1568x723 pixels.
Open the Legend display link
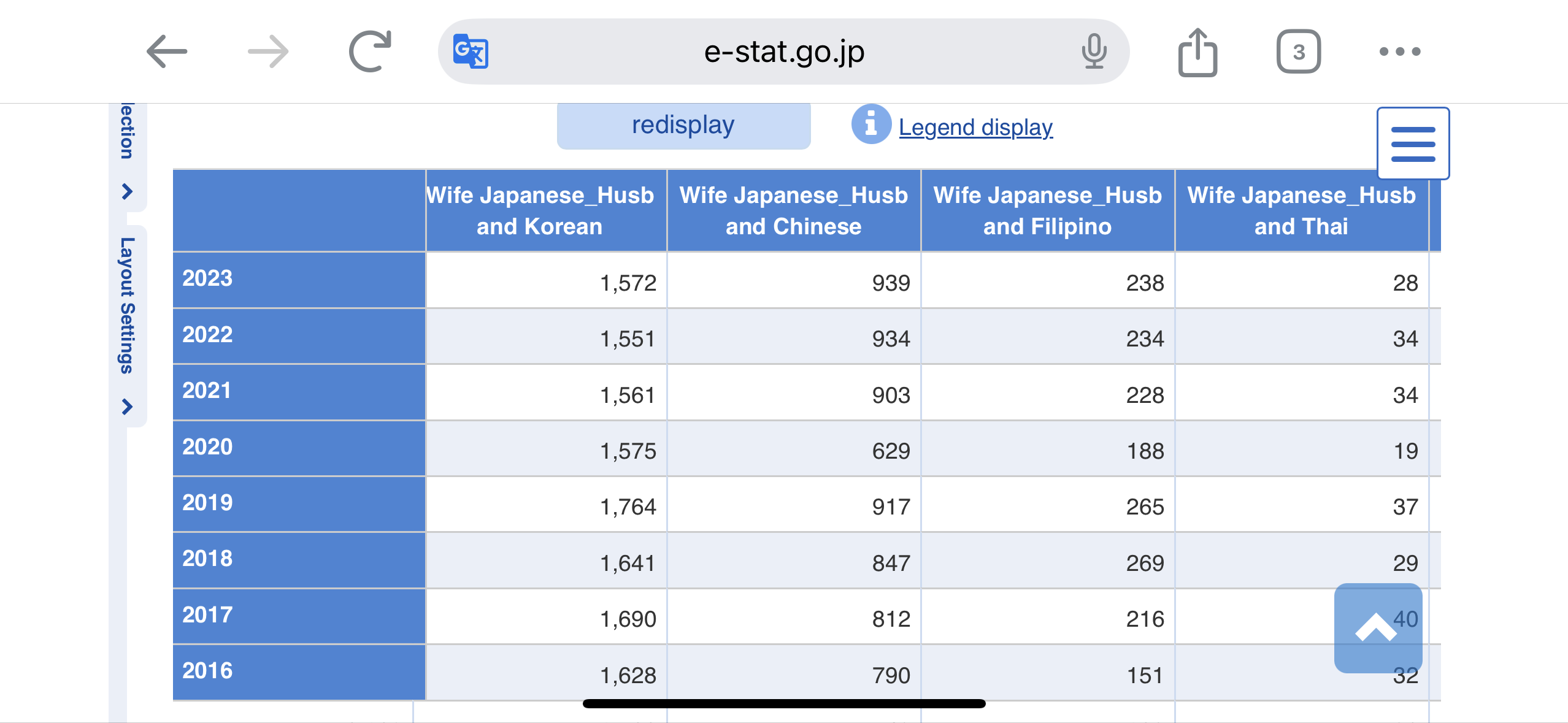point(975,127)
